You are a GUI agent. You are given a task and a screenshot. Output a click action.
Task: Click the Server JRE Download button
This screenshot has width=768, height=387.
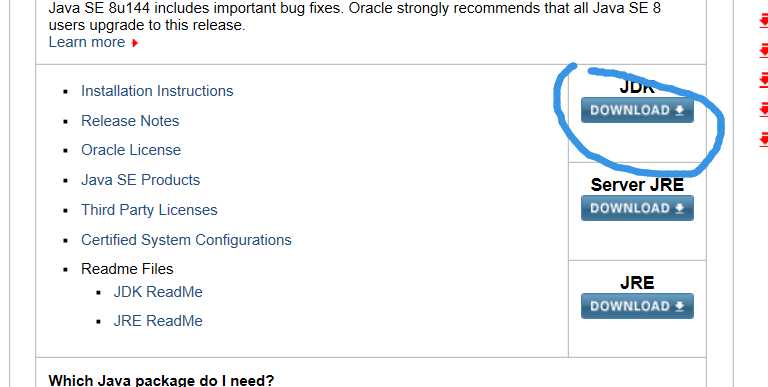coord(637,208)
